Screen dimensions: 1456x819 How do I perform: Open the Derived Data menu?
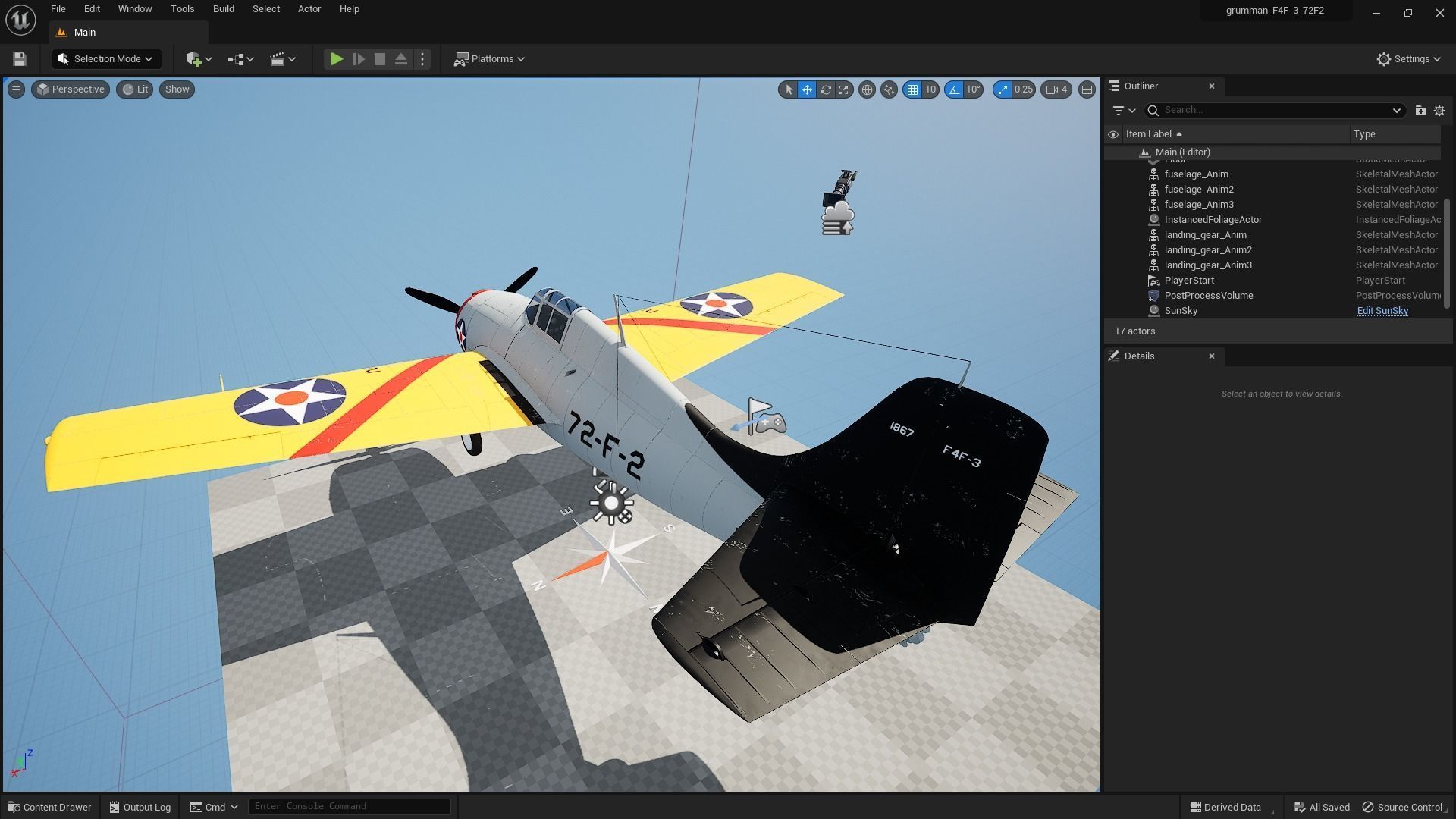(1225, 807)
